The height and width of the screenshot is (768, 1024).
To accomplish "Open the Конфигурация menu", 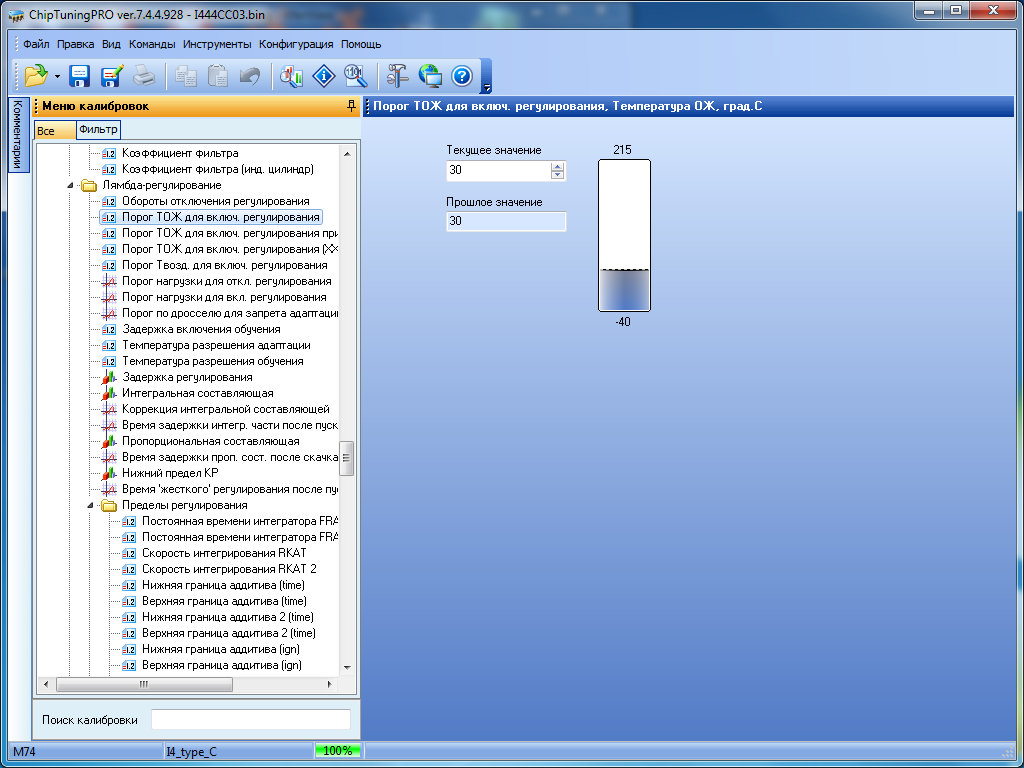I will [296, 44].
